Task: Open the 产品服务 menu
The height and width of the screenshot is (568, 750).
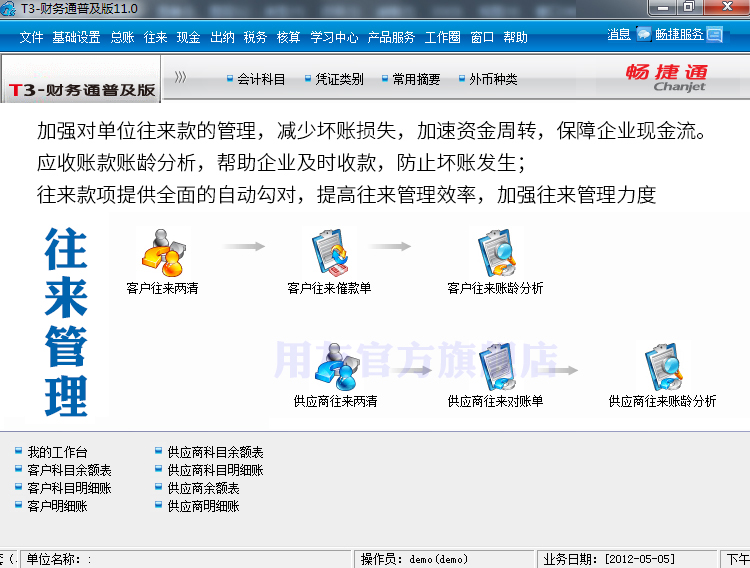Action: [x=391, y=37]
